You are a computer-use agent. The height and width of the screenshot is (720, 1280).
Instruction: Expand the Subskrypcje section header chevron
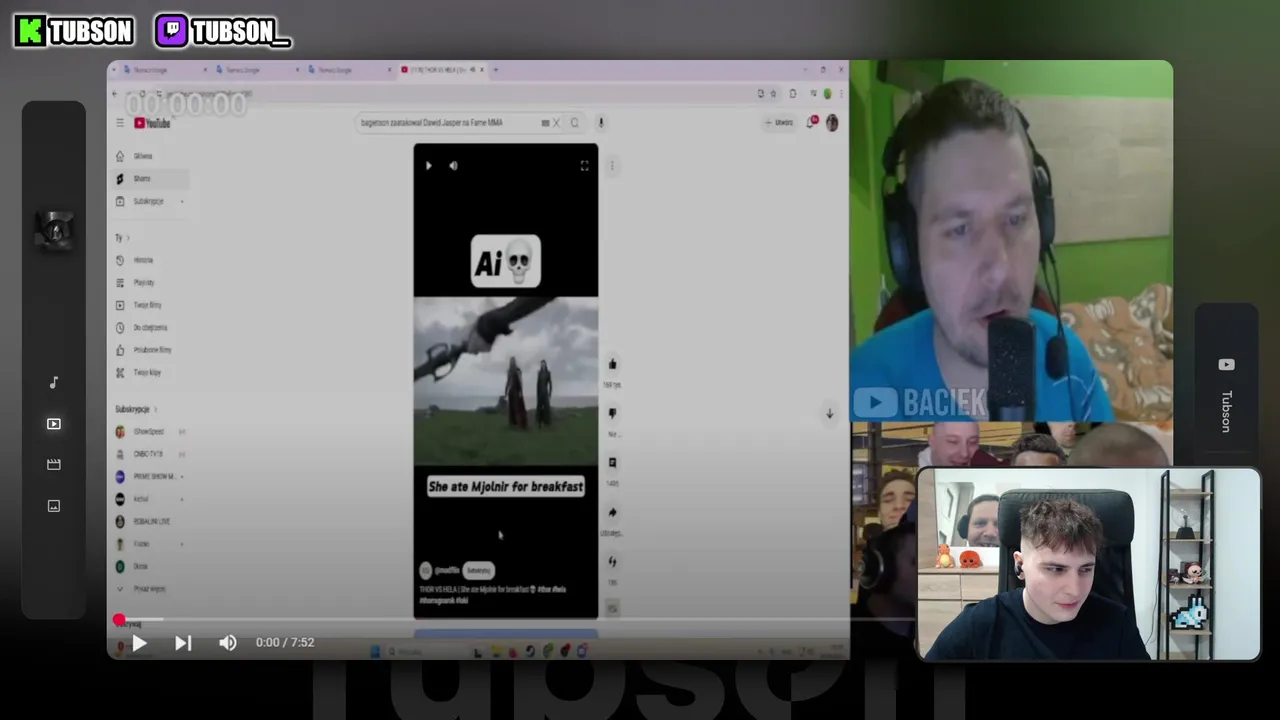coord(156,409)
